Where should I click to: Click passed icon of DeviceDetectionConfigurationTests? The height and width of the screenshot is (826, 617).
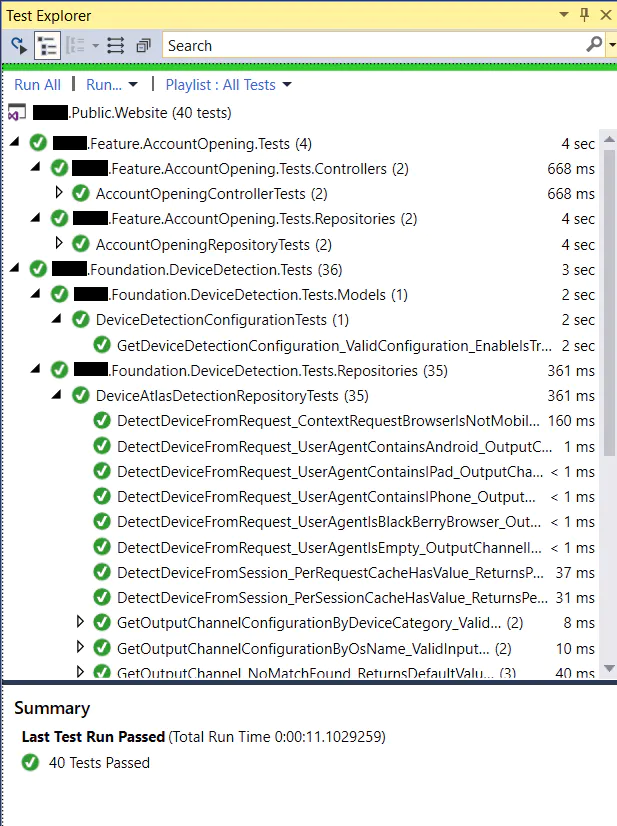81,320
